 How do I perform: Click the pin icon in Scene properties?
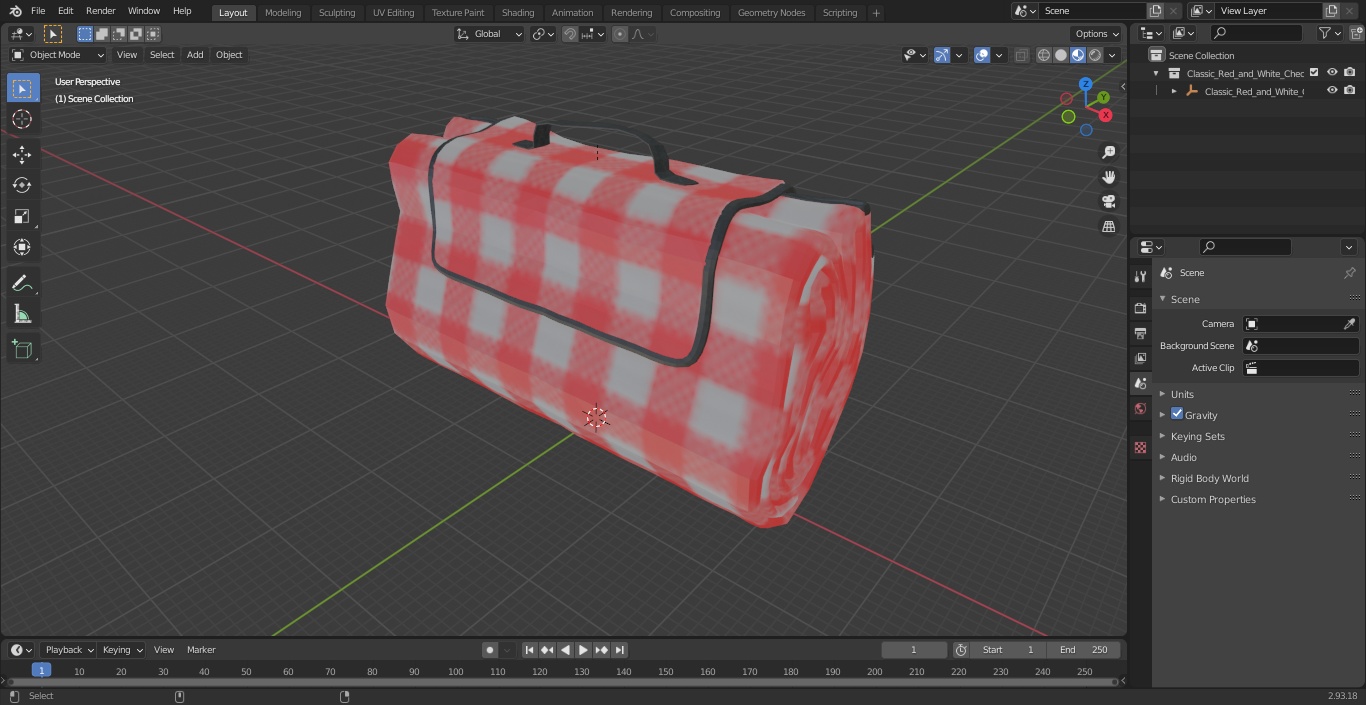(x=1349, y=273)
